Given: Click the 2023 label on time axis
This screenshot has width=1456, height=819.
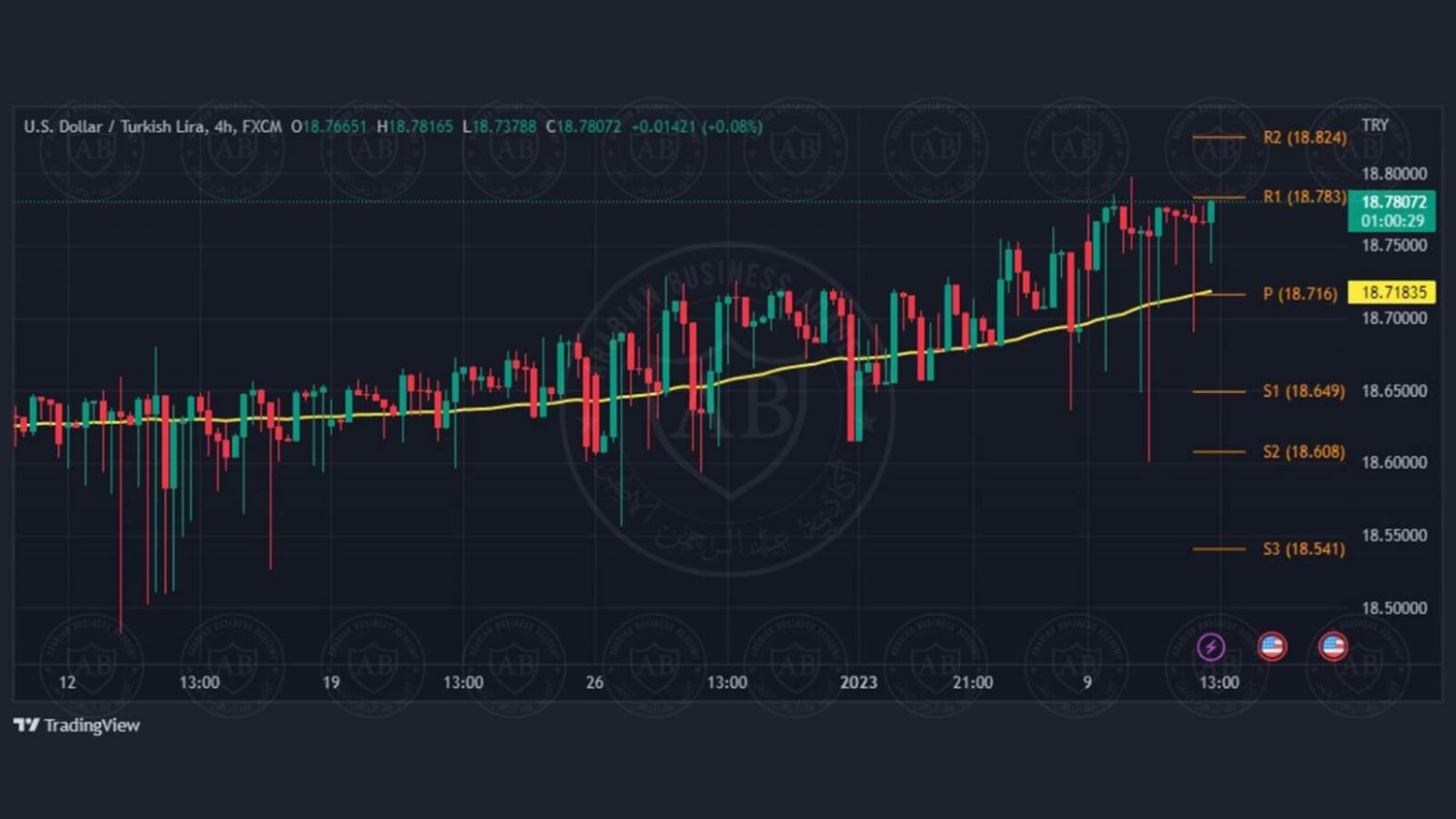Looking at the screenshot, I should tap(858, 682).
